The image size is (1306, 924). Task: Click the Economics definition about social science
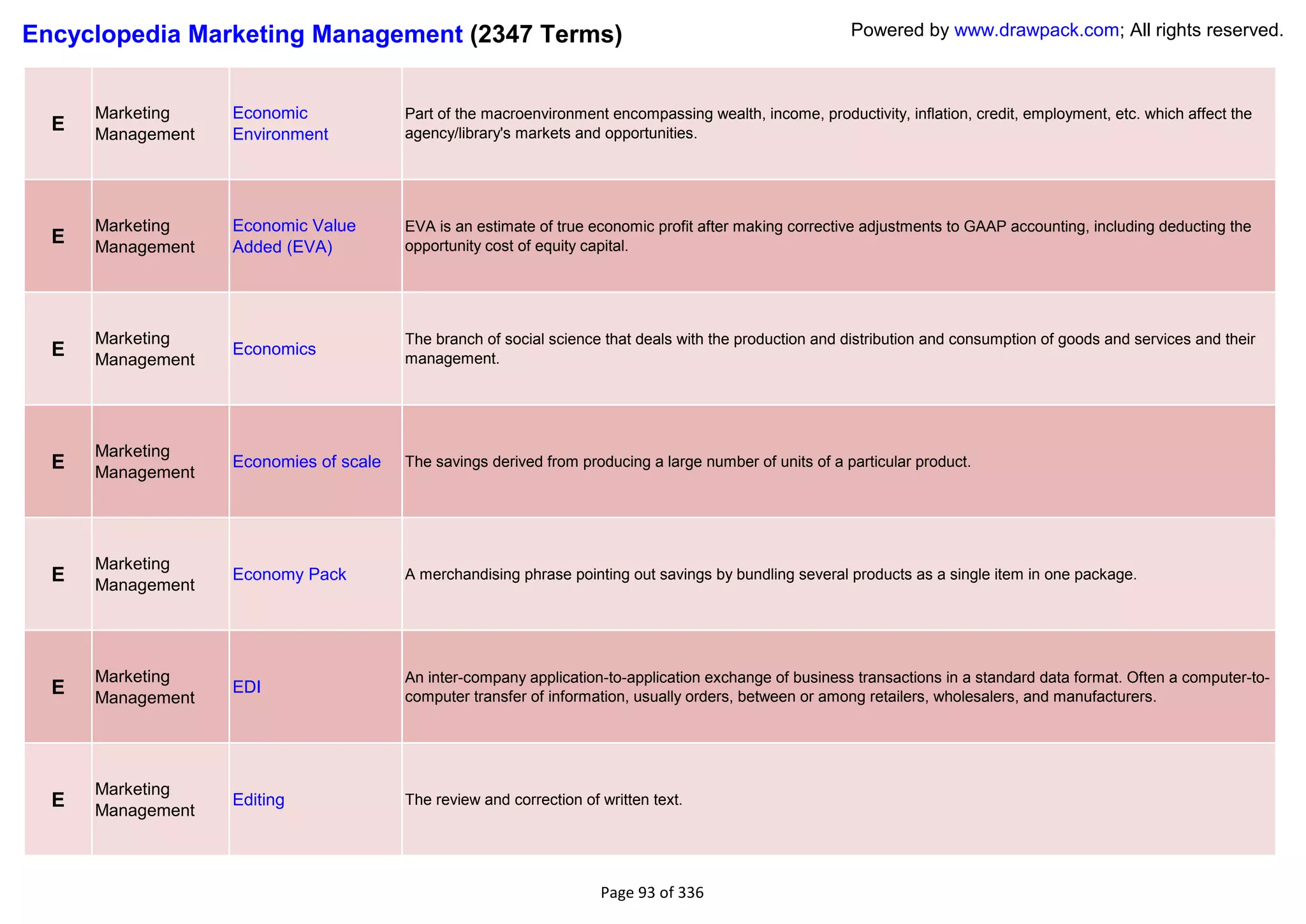click(830, 349)
